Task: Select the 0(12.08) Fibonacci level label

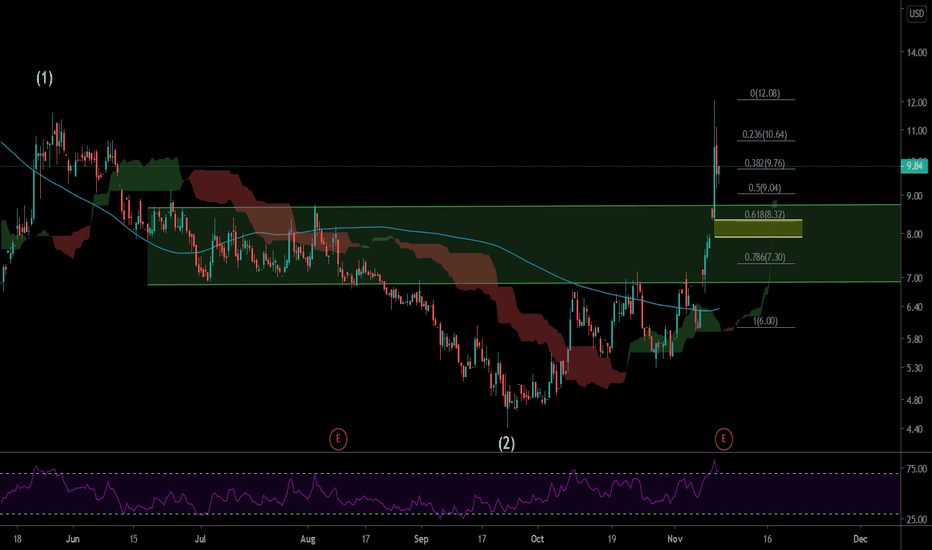Action: [764, 93]
